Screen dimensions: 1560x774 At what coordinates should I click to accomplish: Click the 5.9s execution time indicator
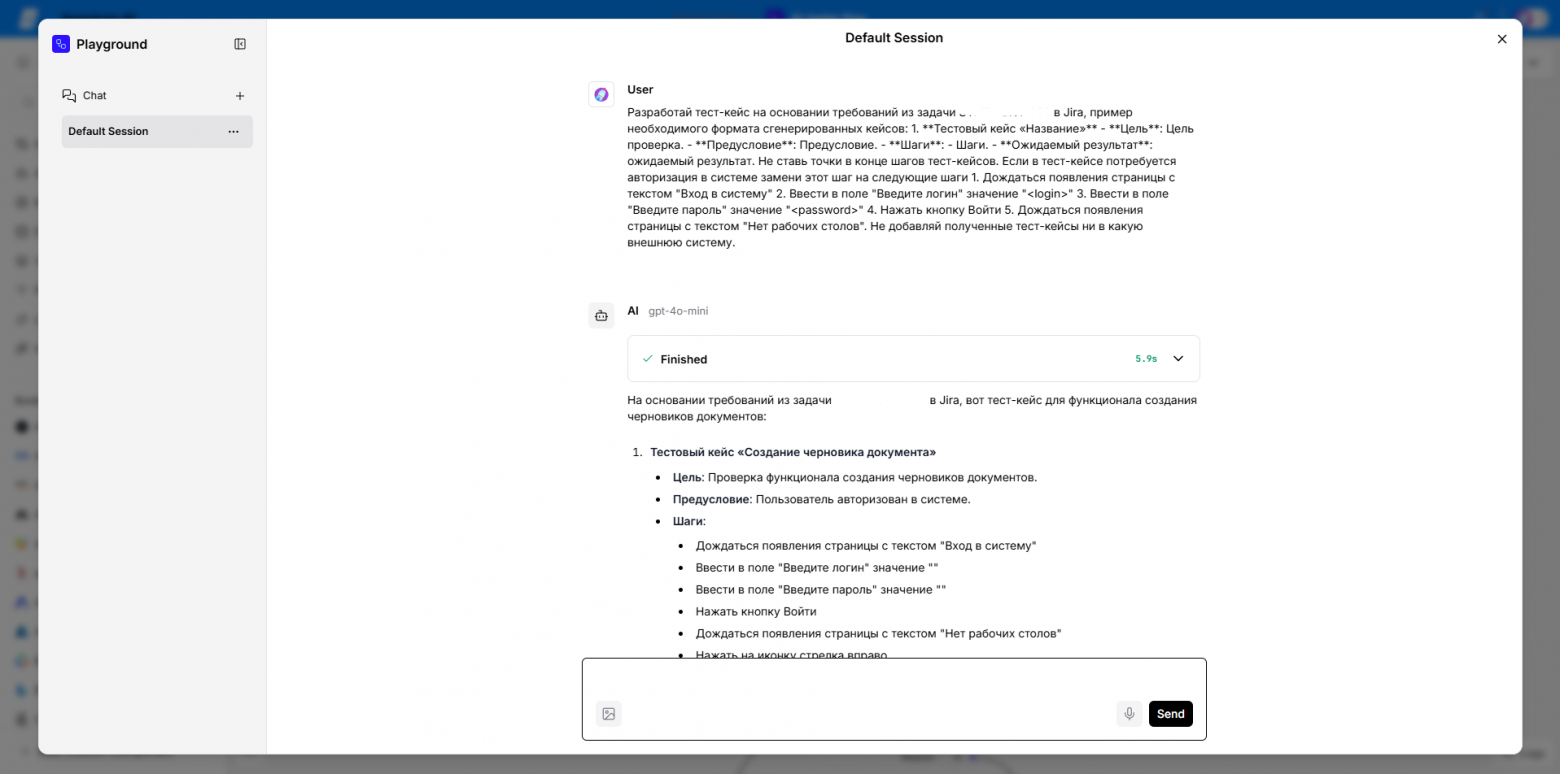1145,358
